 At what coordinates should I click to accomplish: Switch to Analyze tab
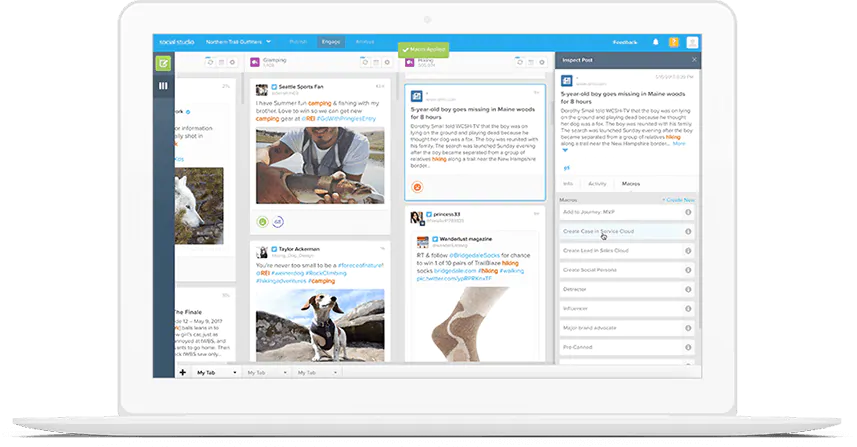pyautogui.click(x=365, y=42)
